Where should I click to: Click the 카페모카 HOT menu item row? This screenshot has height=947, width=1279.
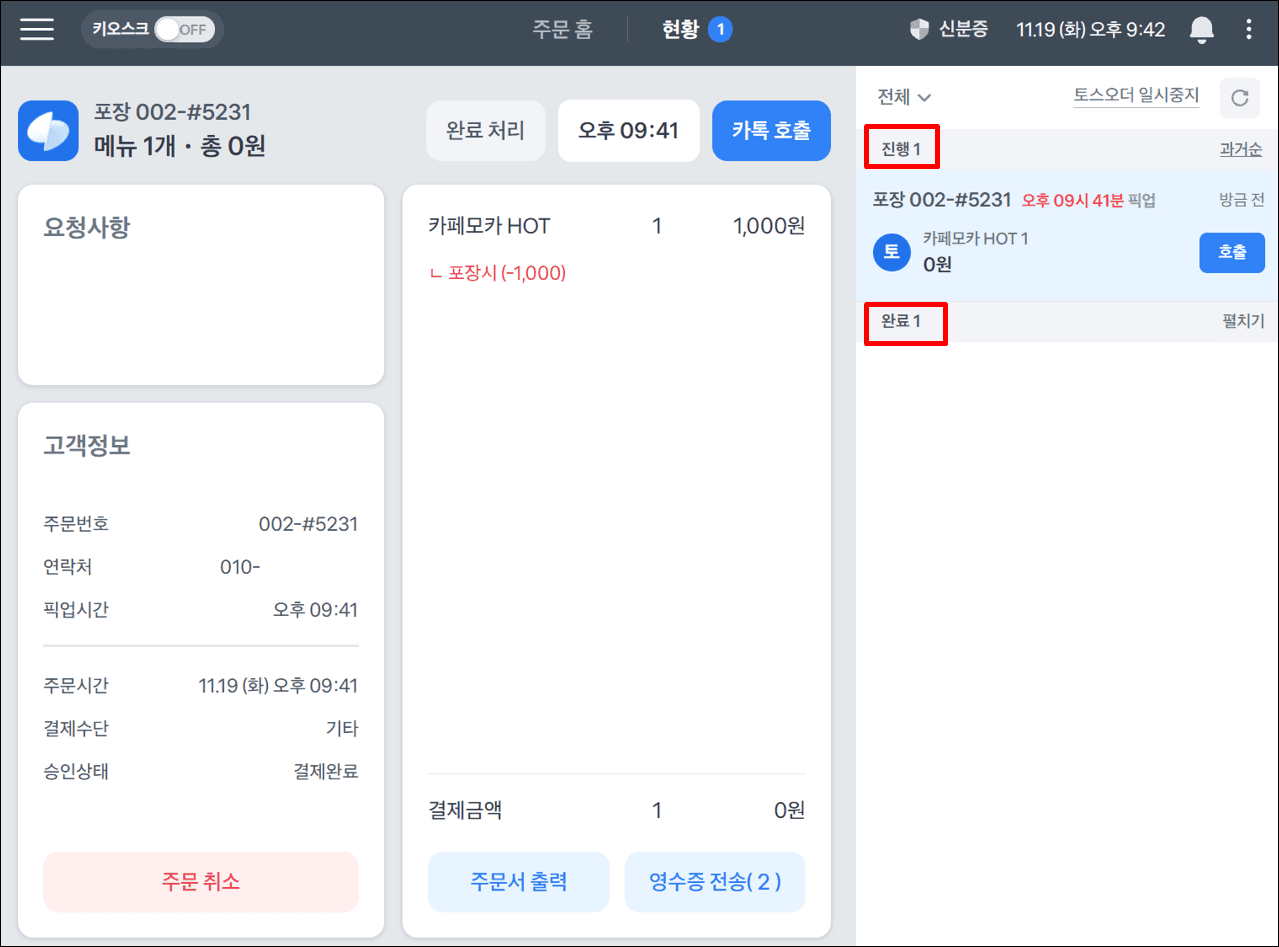pyautogui.click(x=616, y=226)
